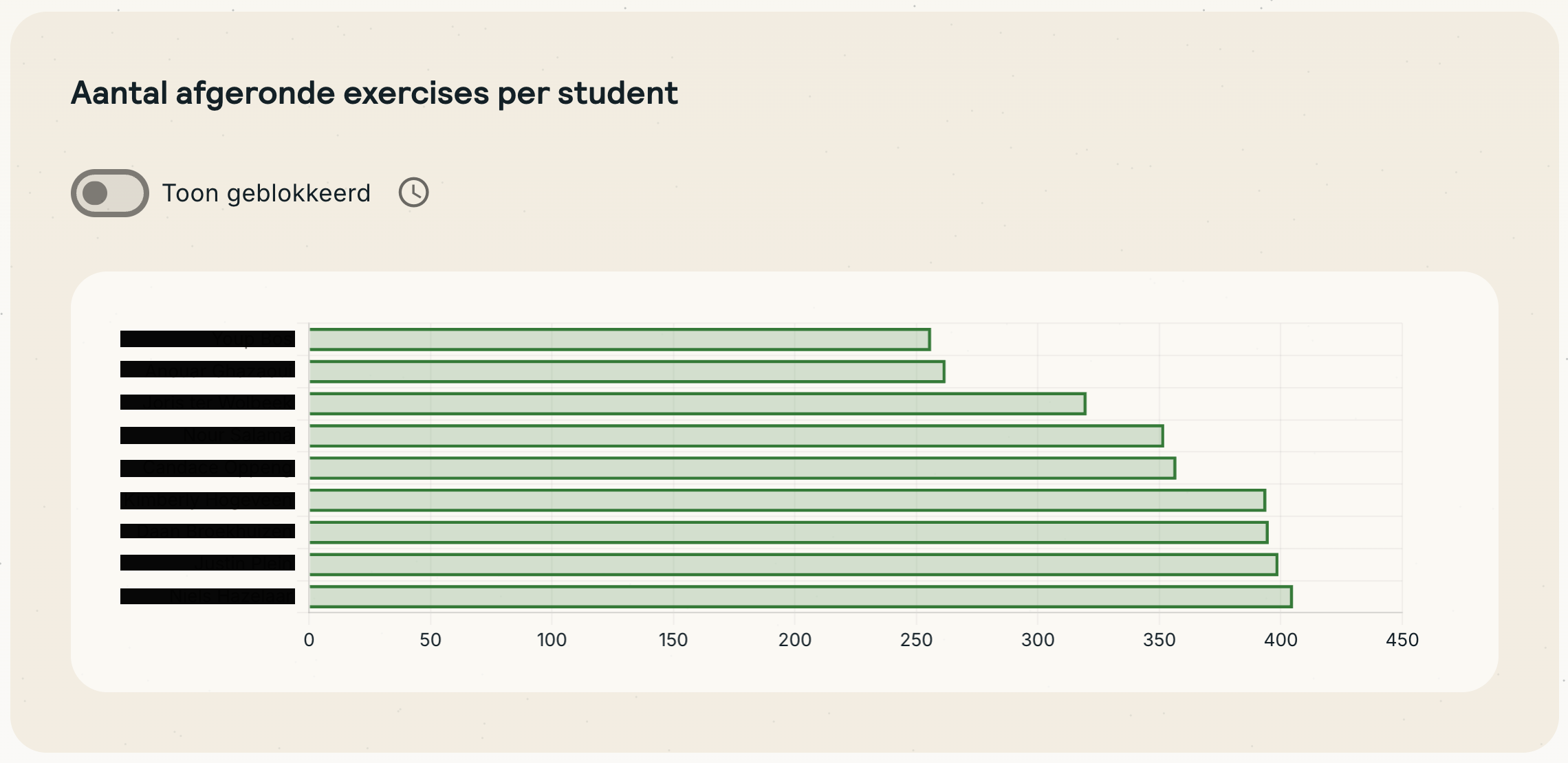Click the second-shortest bar in the chart
The width and height of the screenshot is (1568, 763).
pyautogui.click(x=626, y=372)
